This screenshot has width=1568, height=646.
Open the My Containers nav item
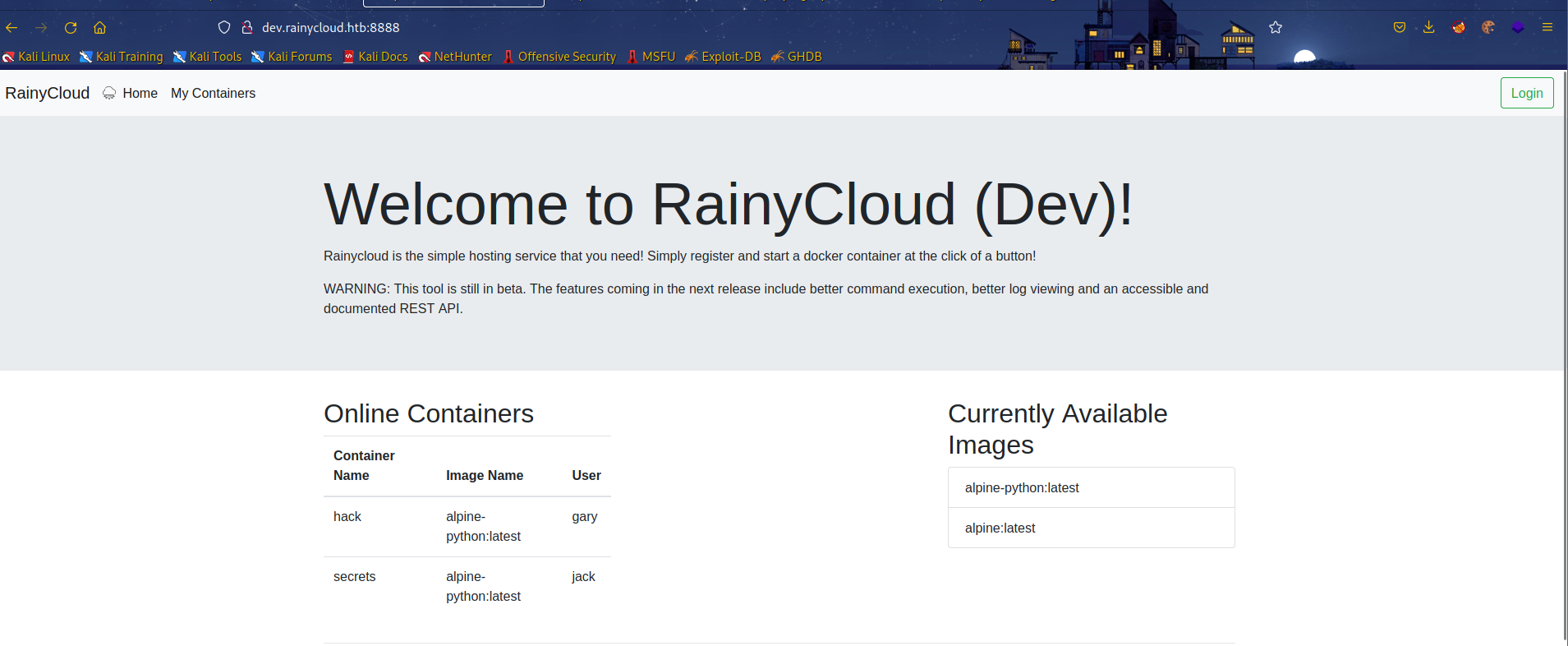tap(213, 93)
